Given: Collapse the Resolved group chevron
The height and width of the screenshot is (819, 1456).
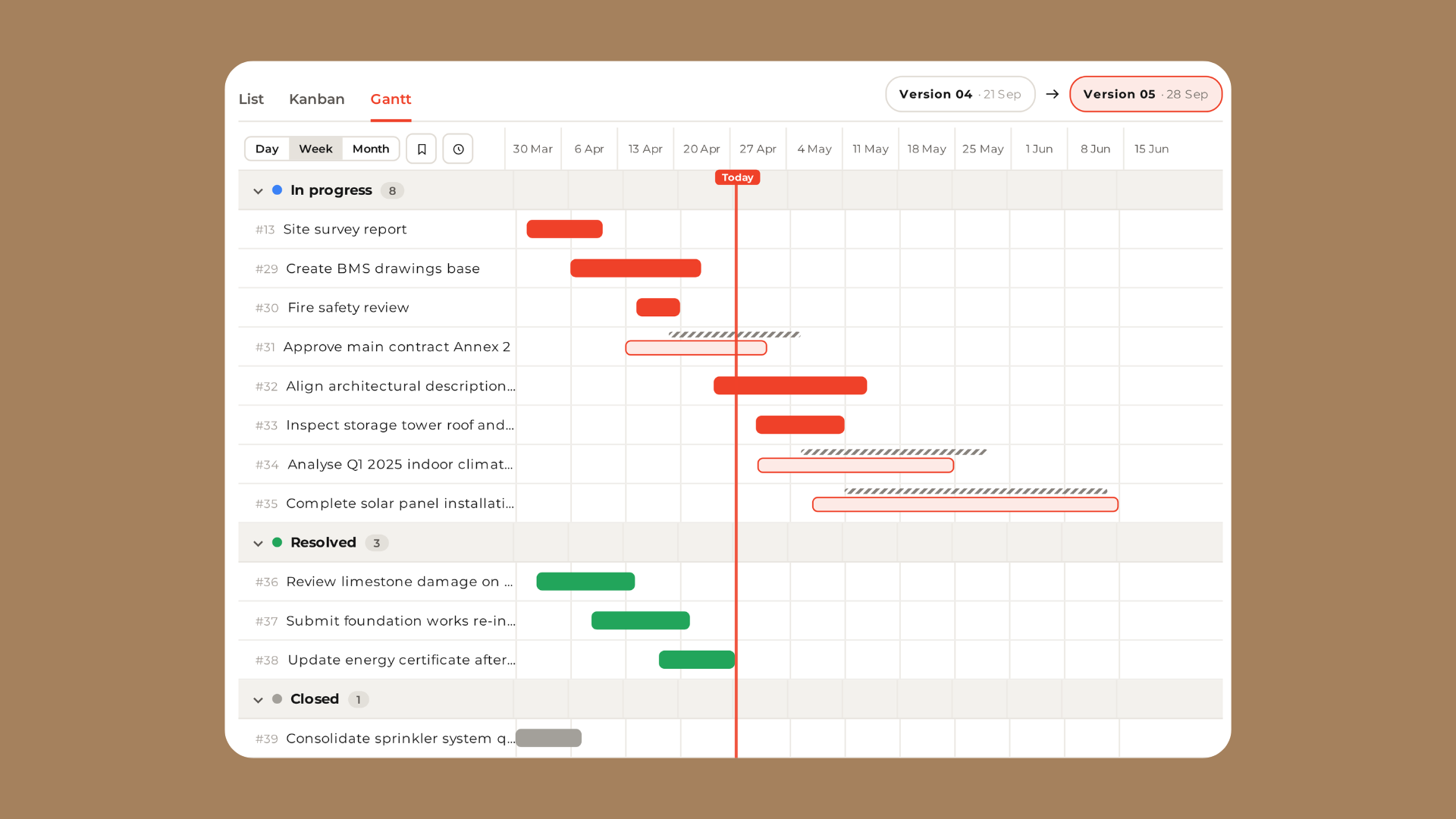Looking at the screenshot, I should (258, 543).
